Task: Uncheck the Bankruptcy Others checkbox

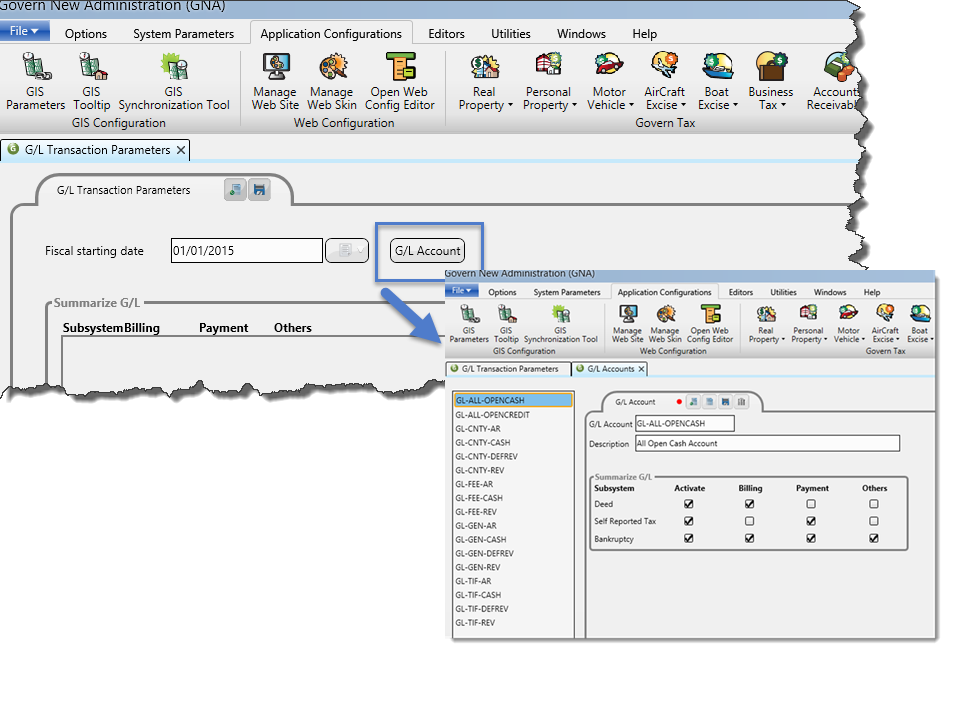Action: click(874, 538)
